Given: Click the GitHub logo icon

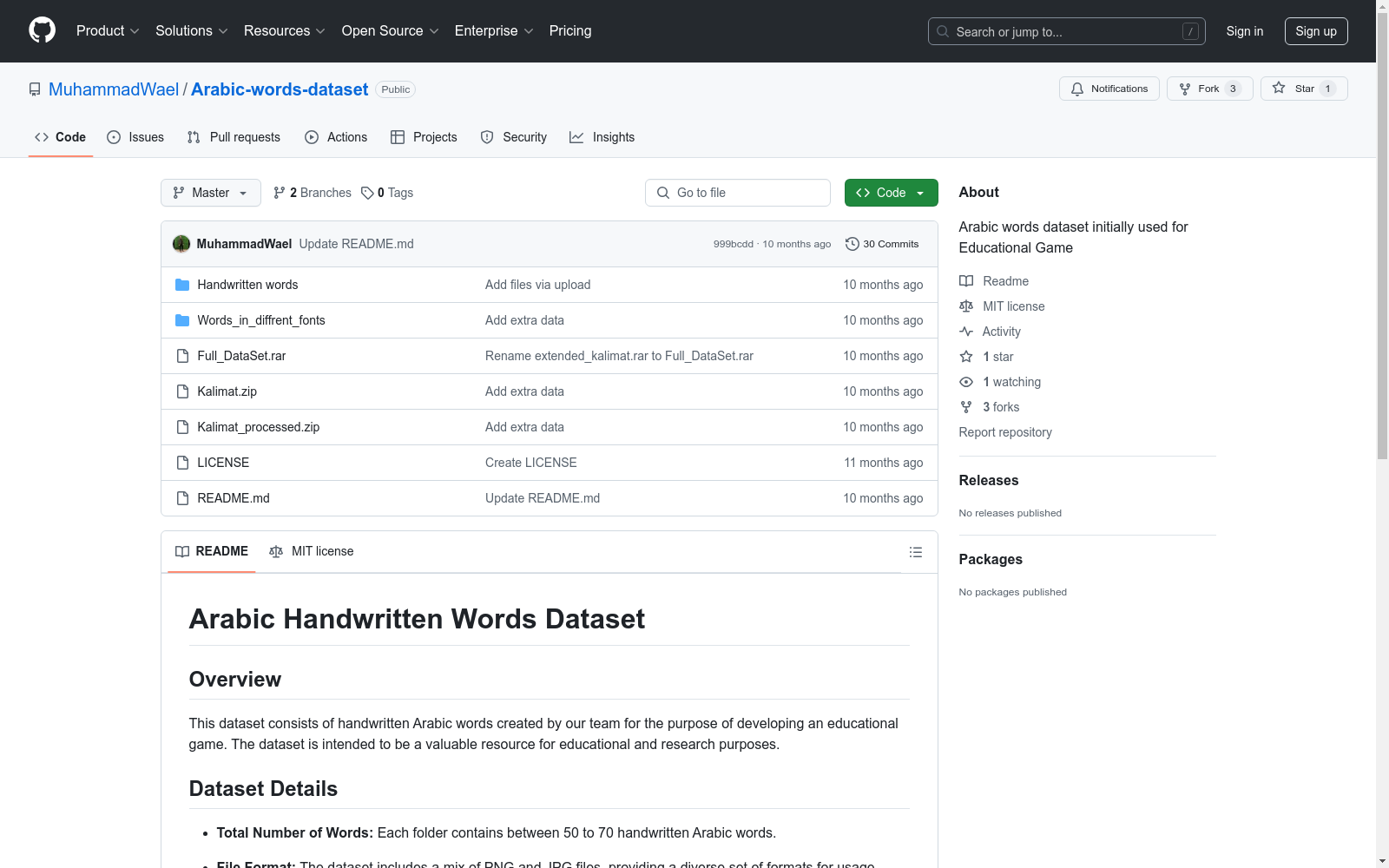Looking at the screenshot, I should click(42, 30).
